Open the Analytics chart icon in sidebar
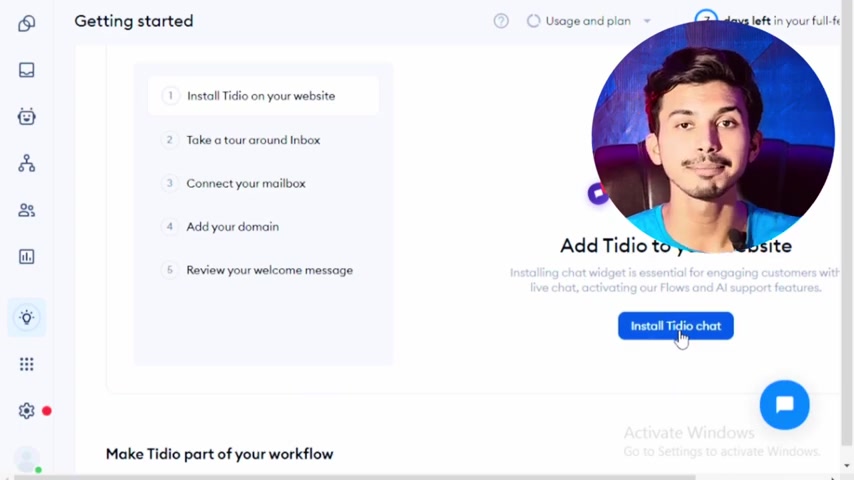 coord(26,257)
